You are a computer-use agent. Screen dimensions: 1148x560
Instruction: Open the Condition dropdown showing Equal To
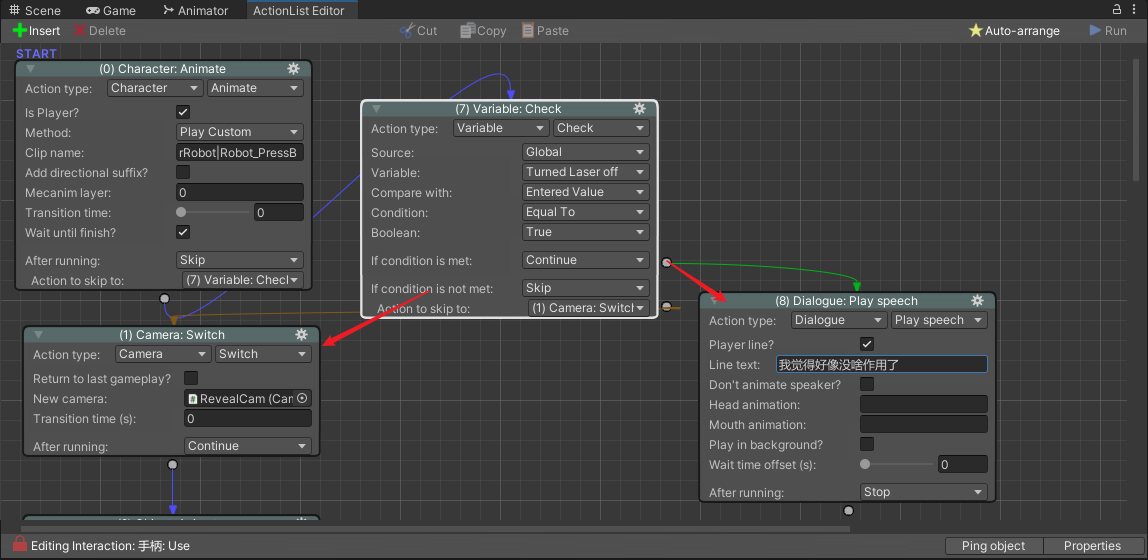point(586,212)
